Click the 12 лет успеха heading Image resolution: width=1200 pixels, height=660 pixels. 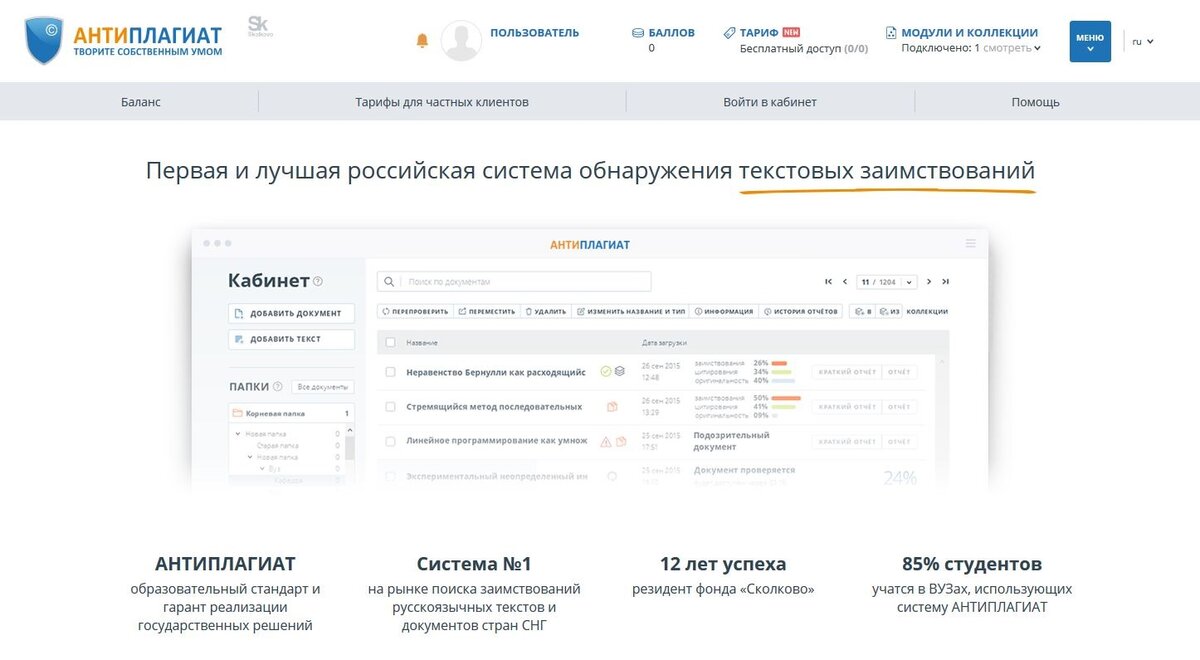[x=723, y=564]
